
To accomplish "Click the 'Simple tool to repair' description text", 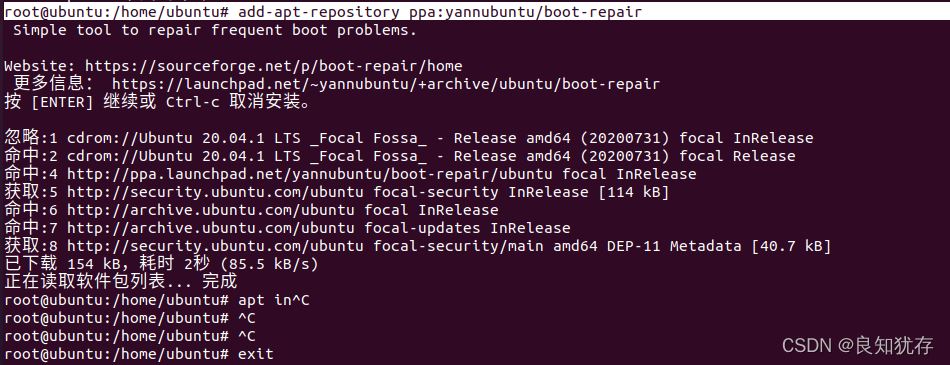I will pos(215,30).
